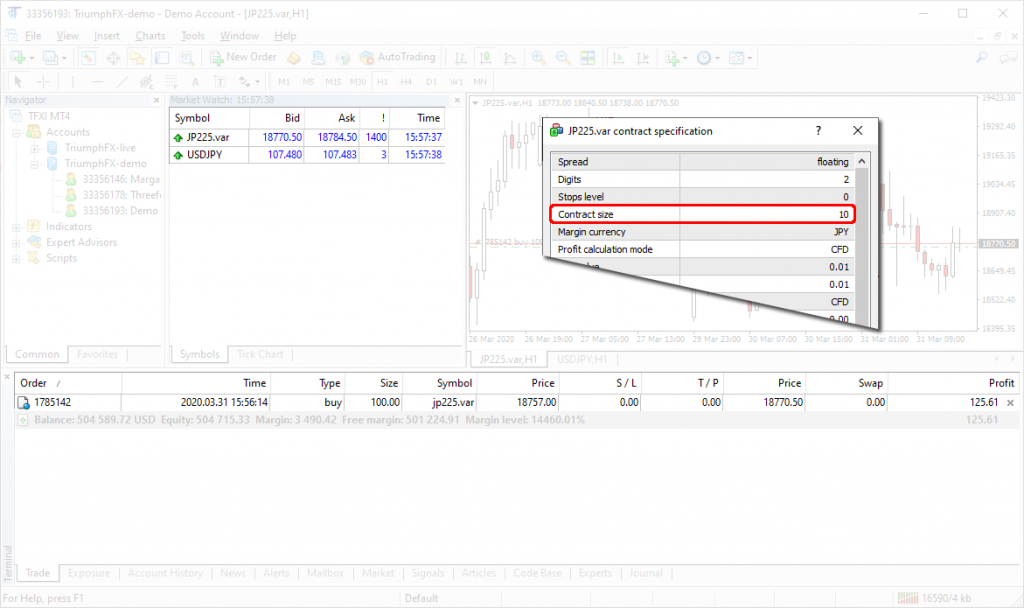The width and height of the screenshot is (1024, 608).
Task: Open the arrows objects dropdown
Action: 248,82
